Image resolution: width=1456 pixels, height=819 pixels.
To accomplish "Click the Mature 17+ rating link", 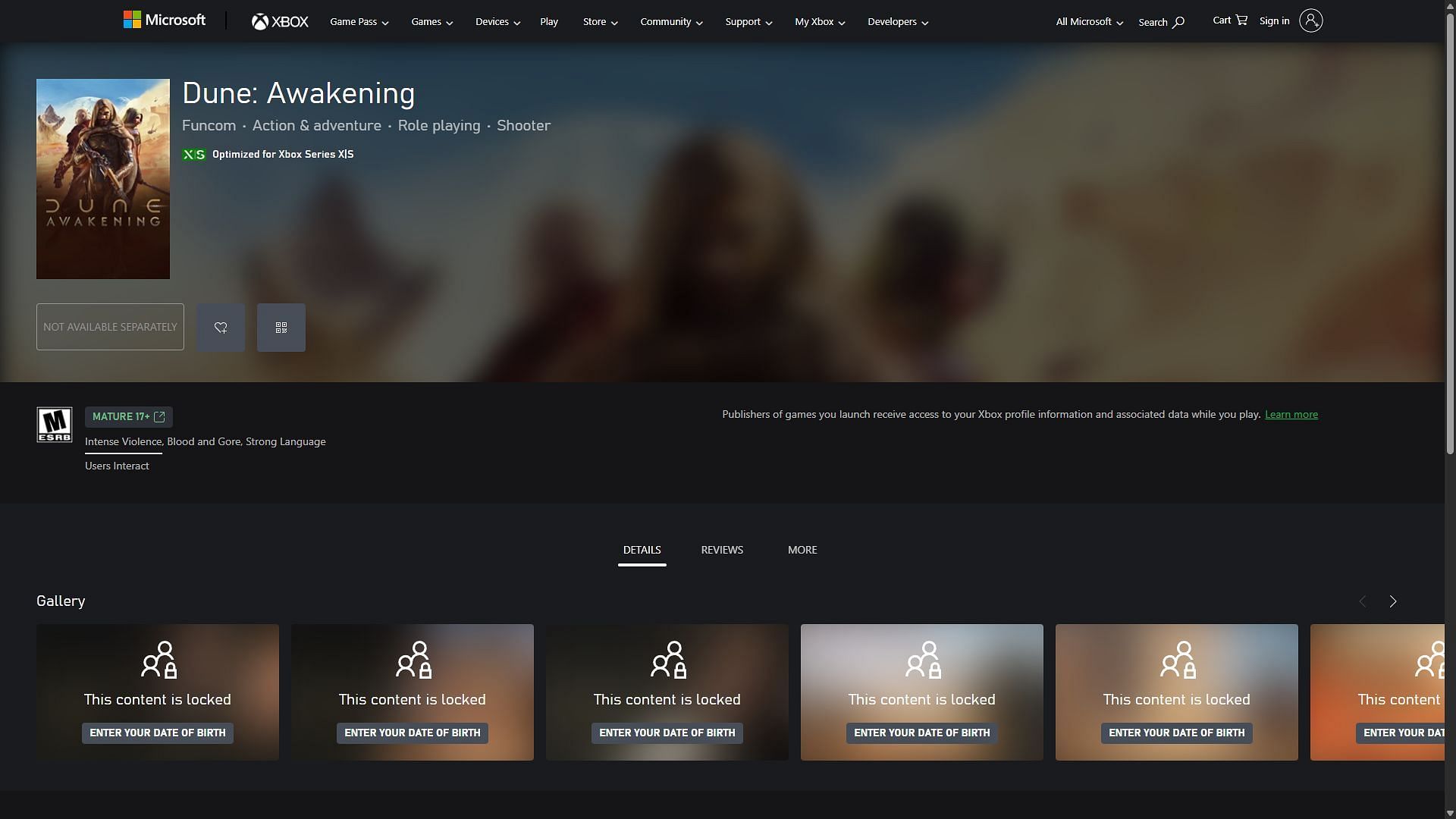I will (128, 417).
